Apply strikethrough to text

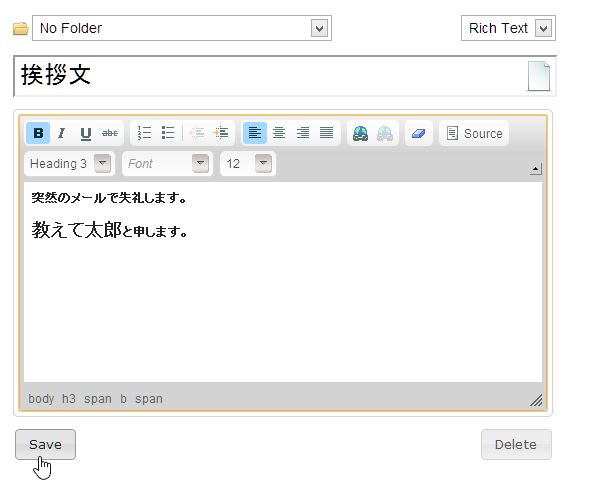tap(110, 133)
